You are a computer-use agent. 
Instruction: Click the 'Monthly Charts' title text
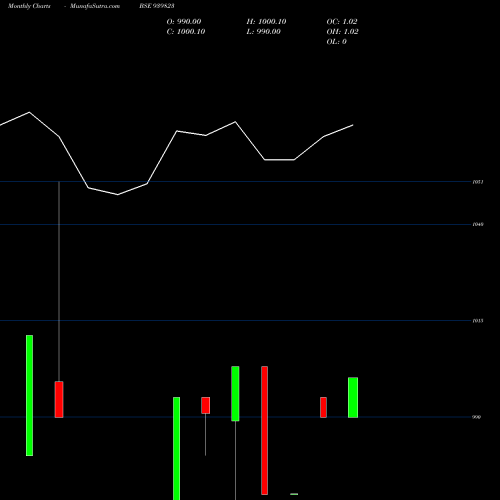[x=29, y=6]
